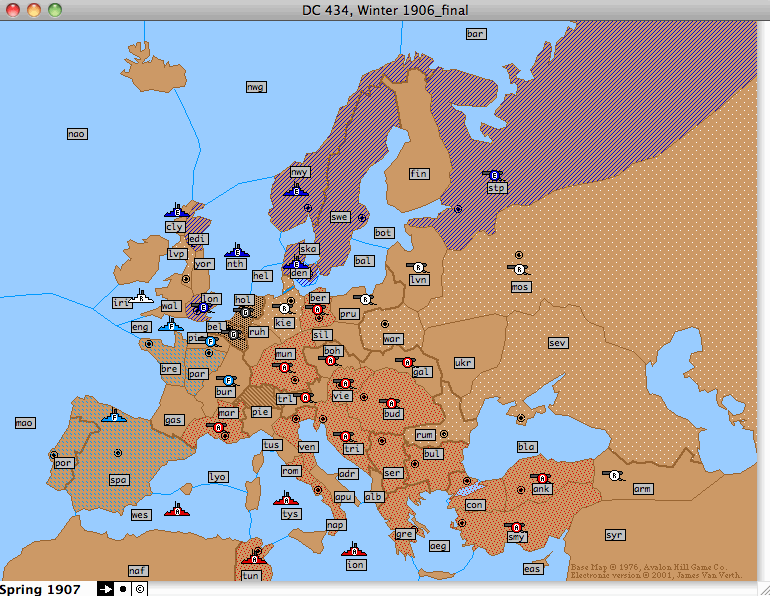Click the 'bla' sea label
The height and width of the screenshot is (596, 770).
coord(527,447)
